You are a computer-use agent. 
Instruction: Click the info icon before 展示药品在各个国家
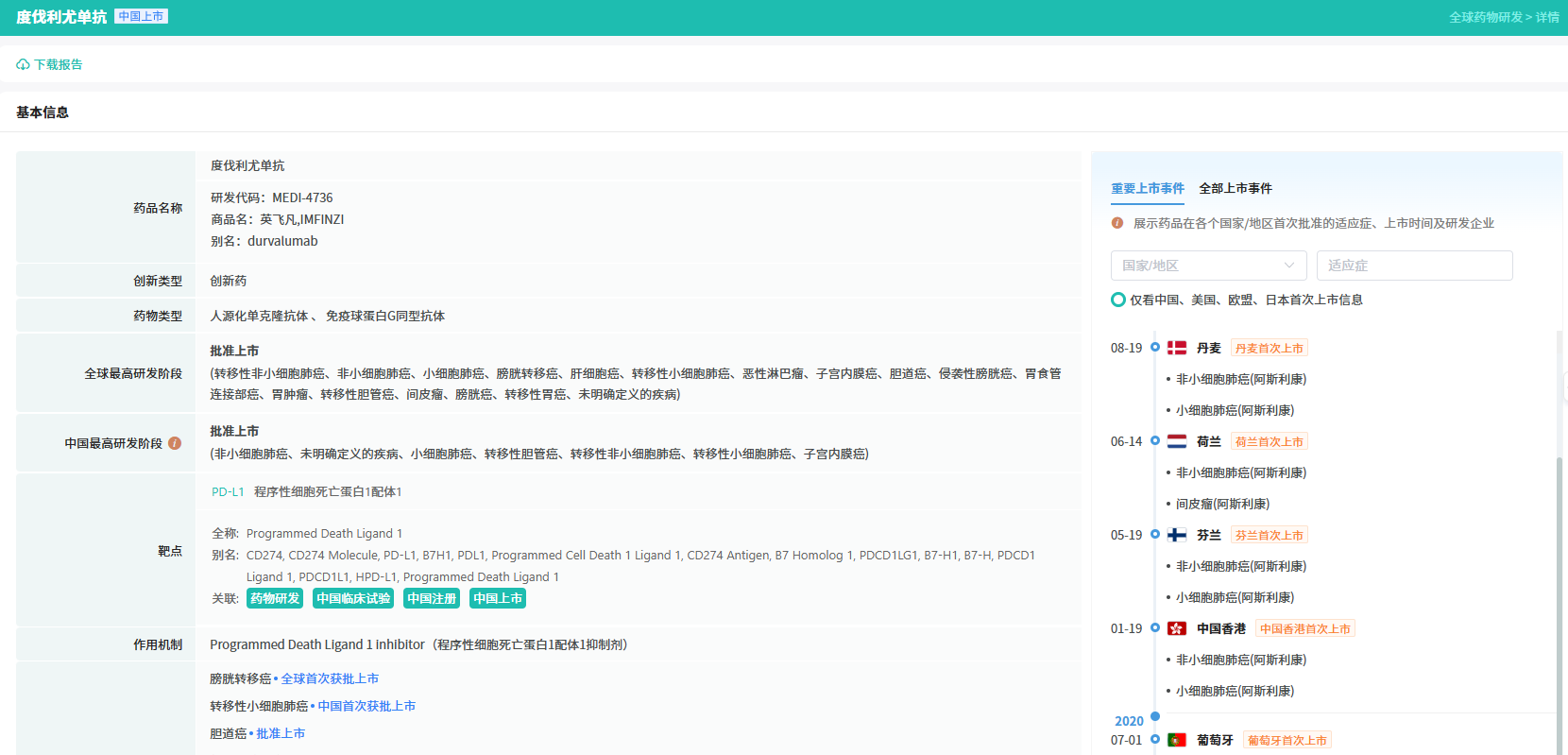click(x=1117, y=223)
